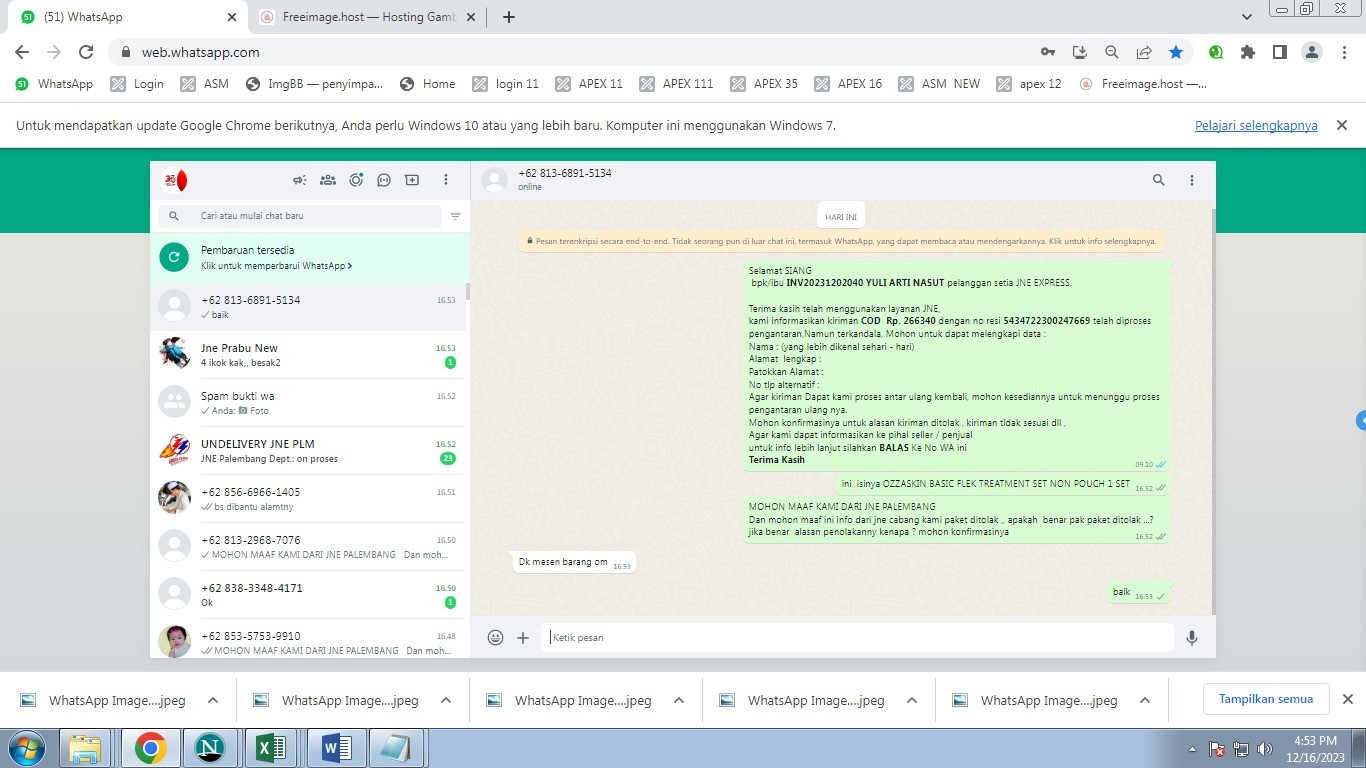Open the Channels icon in WhatsApp

point(384,180)
